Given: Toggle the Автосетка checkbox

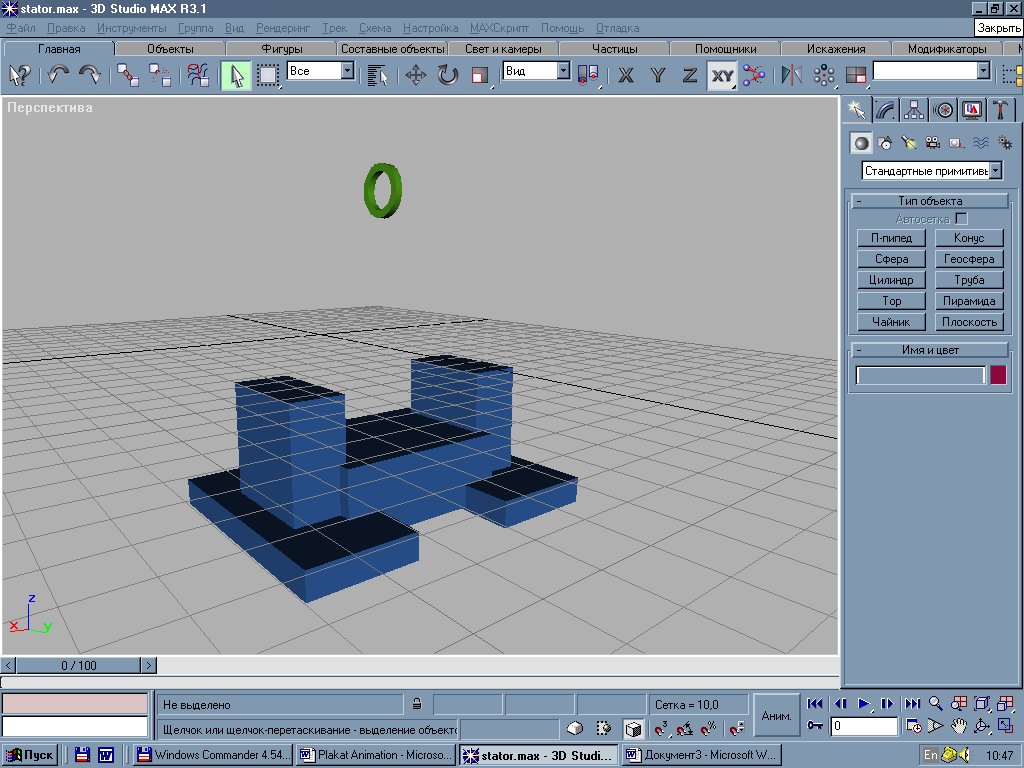Looking at the screenshot, I should [x=961, y=219].
